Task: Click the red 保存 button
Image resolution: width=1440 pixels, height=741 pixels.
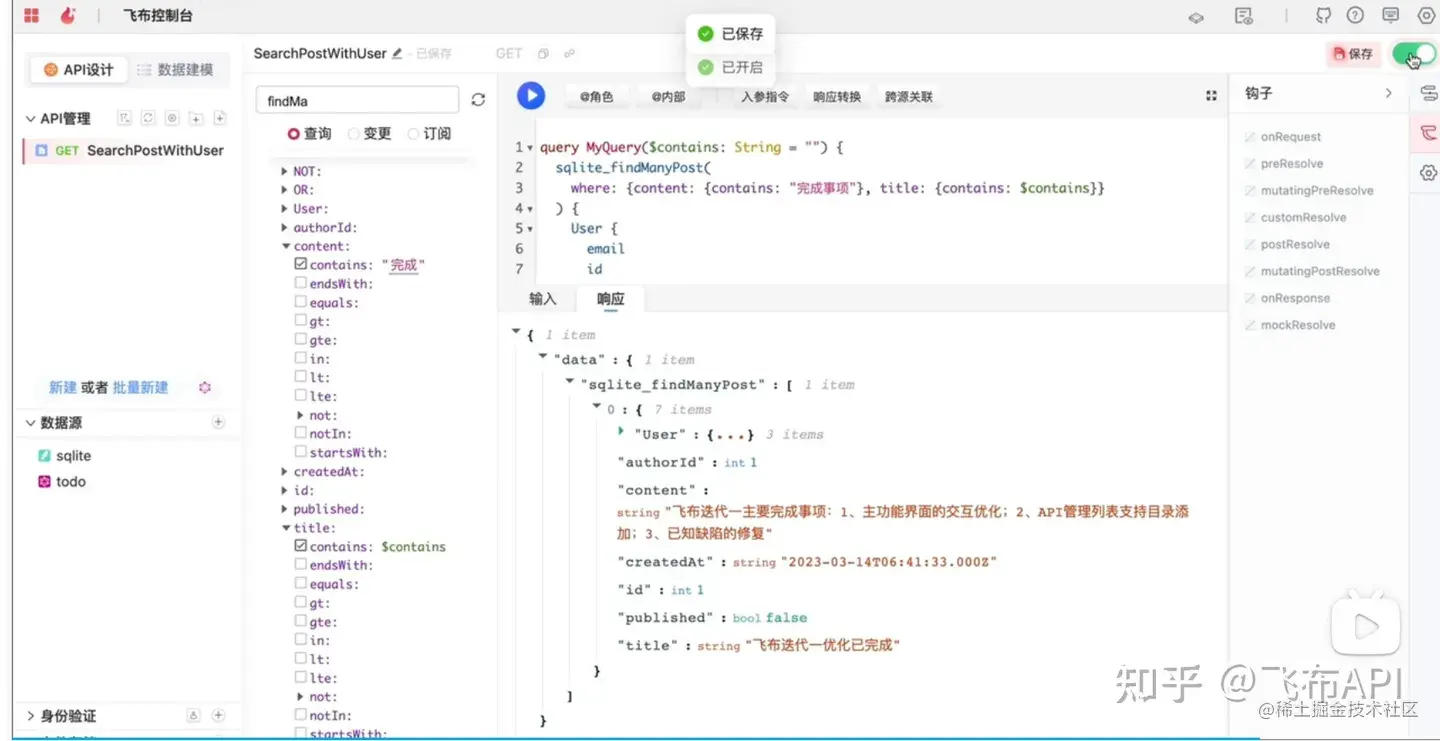Action: coord(1354,54)
